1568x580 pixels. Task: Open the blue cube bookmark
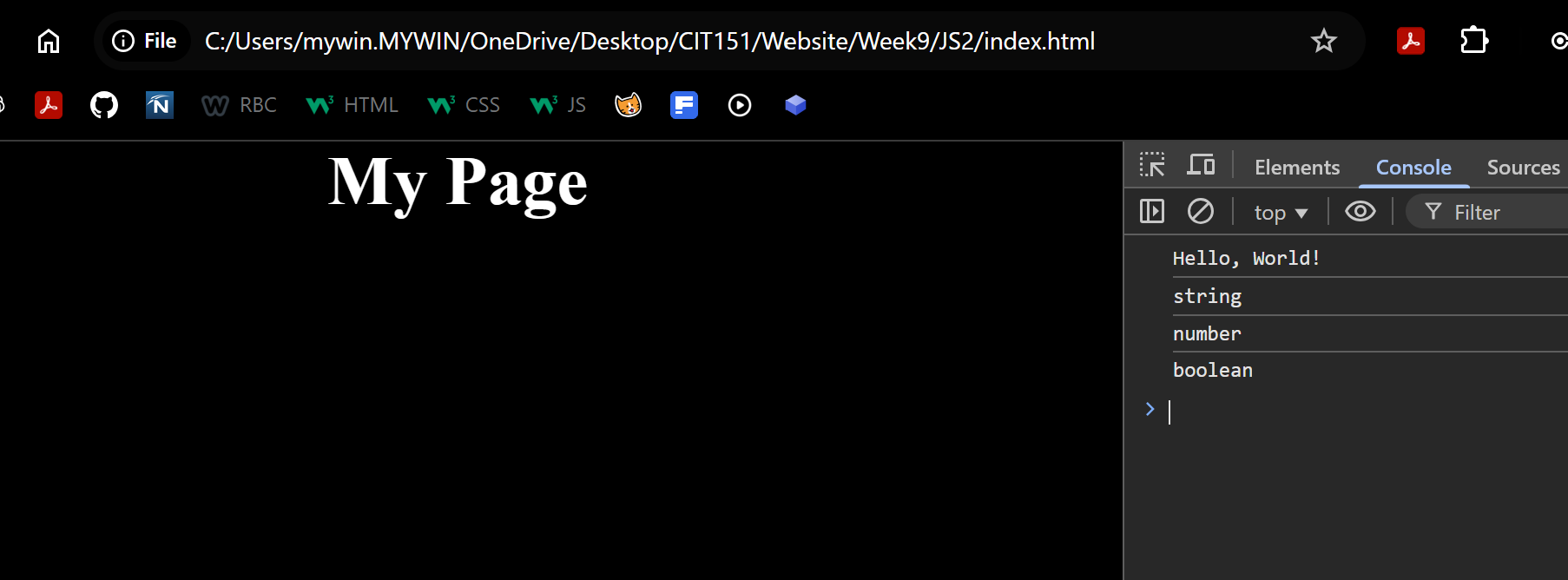[795, 105]
